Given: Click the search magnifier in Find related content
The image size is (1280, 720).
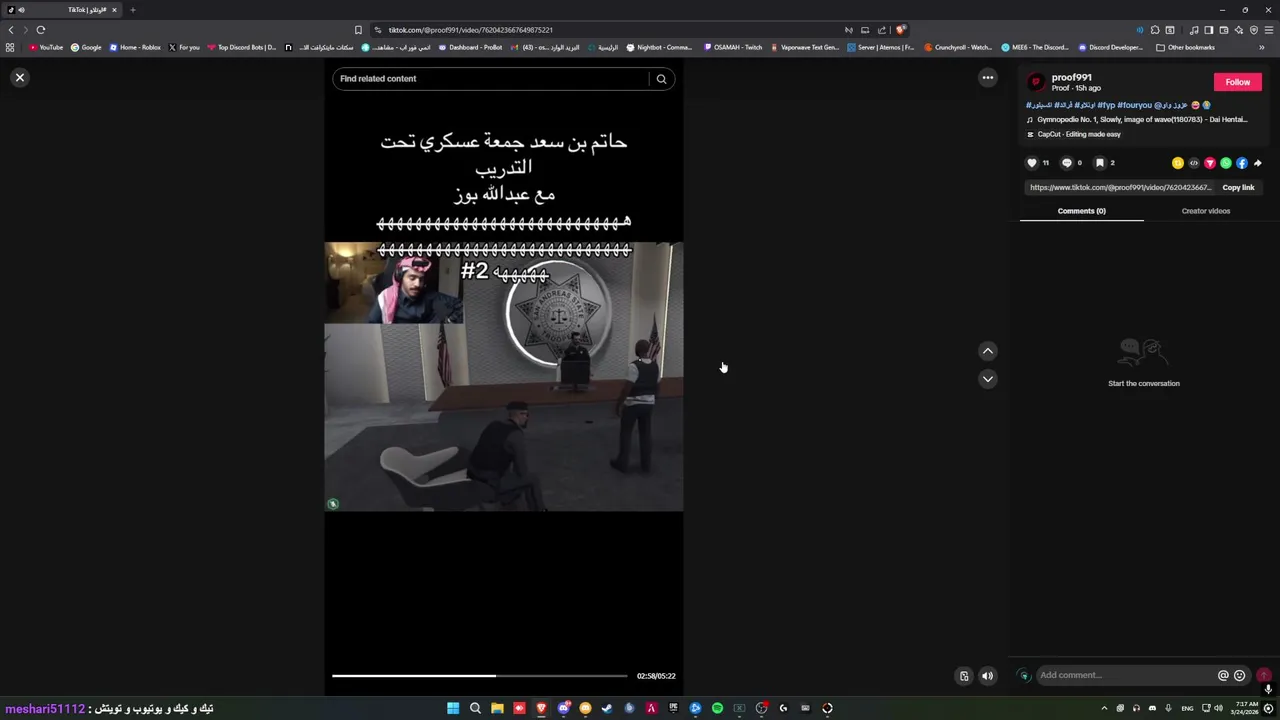Looking at the screenshot, I should tap(661, 79).
